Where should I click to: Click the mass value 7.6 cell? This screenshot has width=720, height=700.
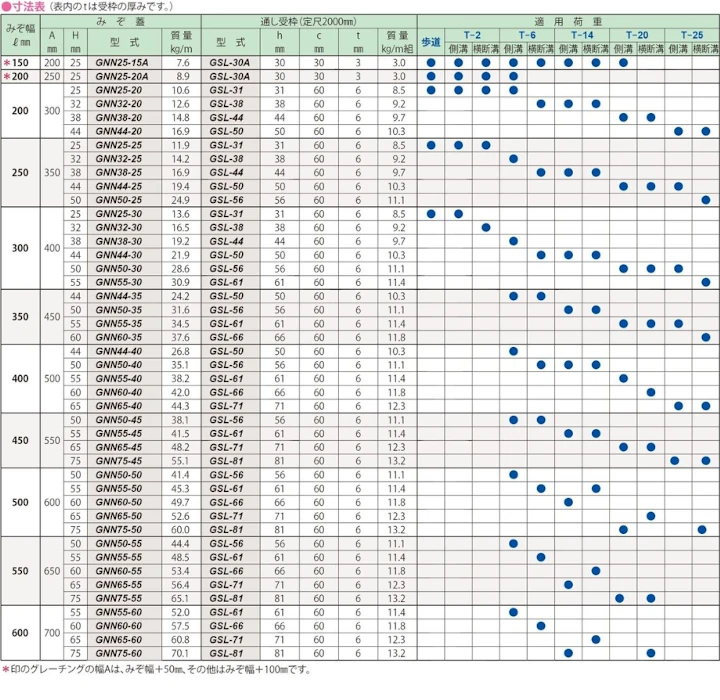click(183, 63)
